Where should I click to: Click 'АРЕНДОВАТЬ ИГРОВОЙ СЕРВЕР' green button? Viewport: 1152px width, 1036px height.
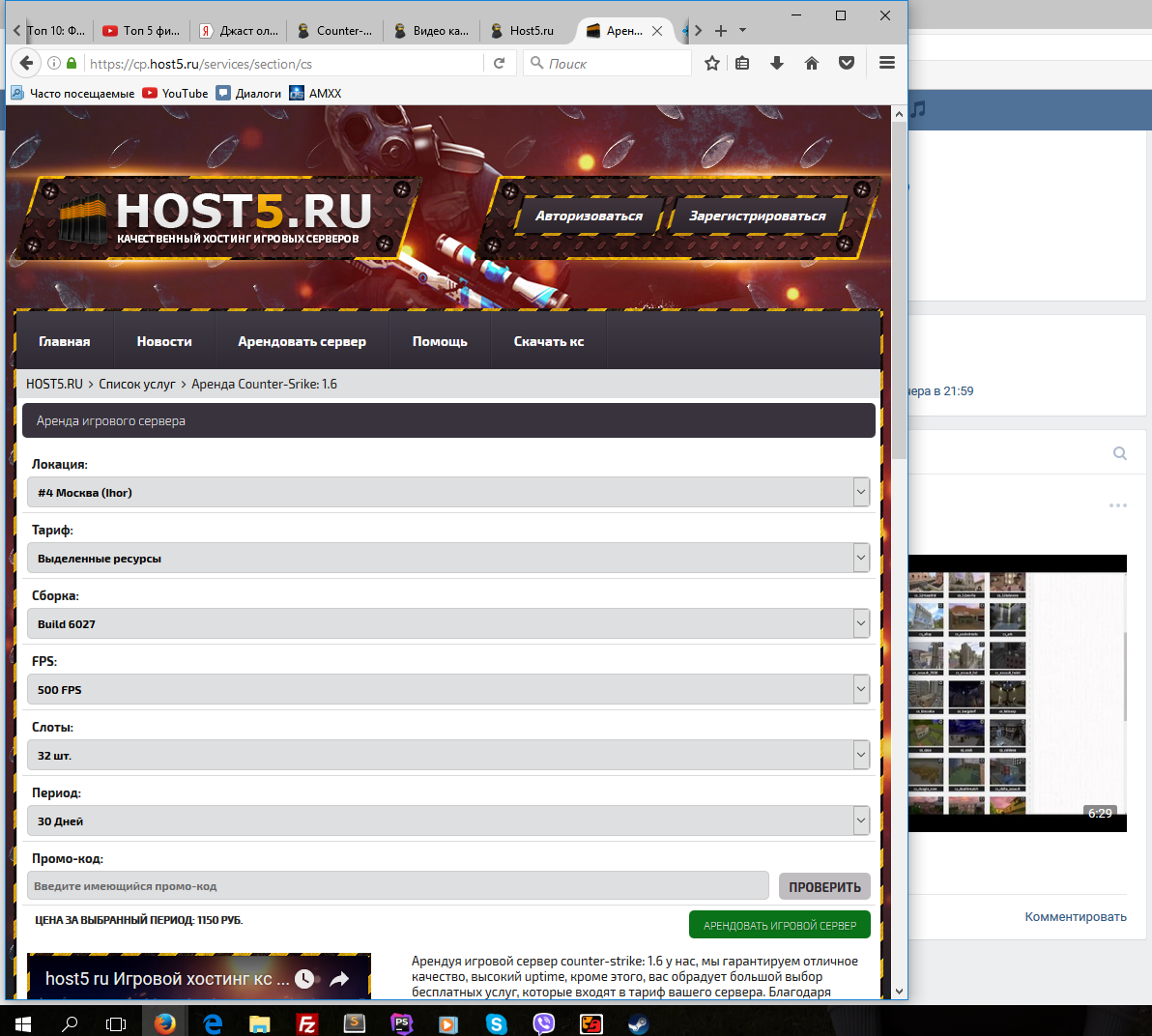coord(780,925)
